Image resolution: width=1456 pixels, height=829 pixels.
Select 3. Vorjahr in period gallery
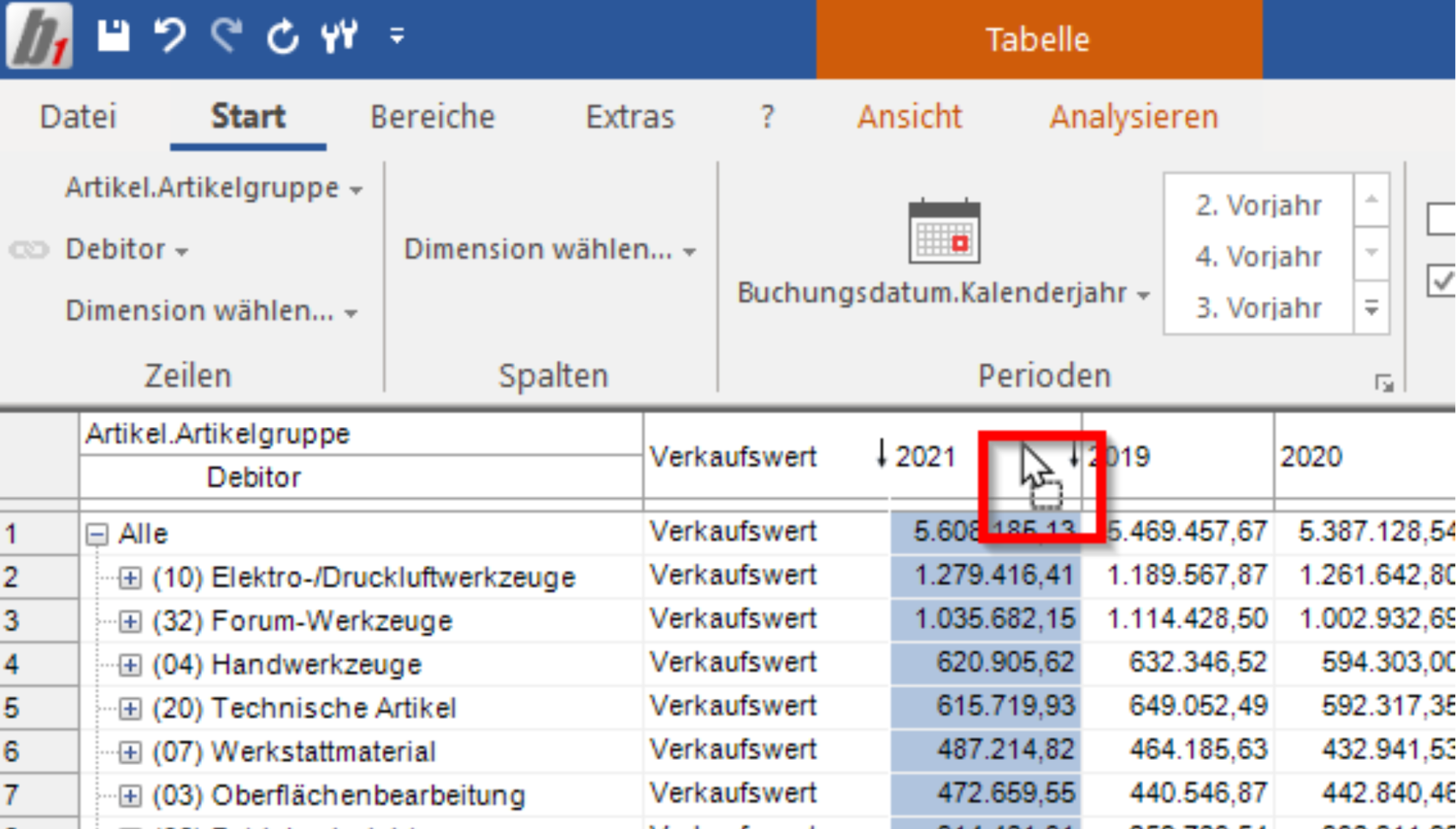1259,308
